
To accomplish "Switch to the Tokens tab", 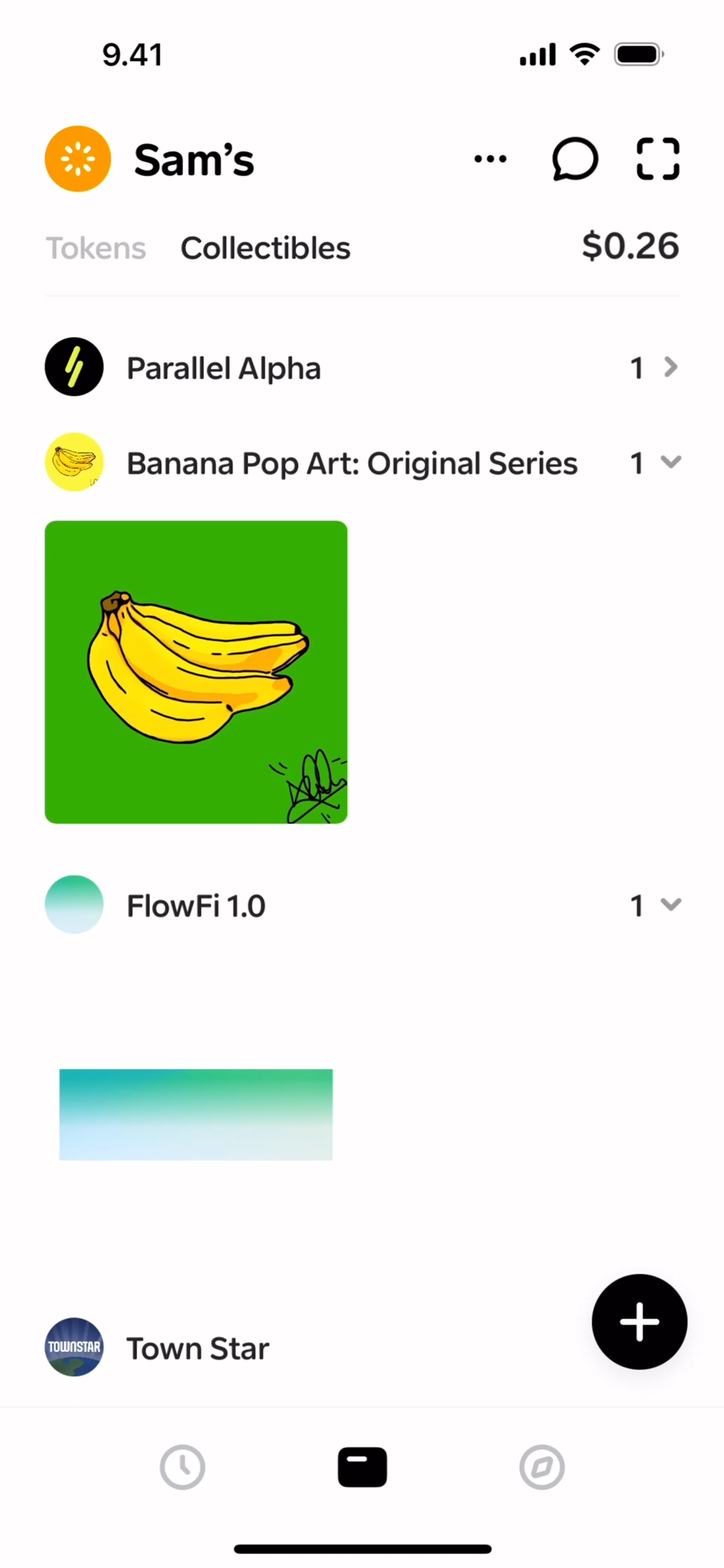I will [x=96, y=248].
